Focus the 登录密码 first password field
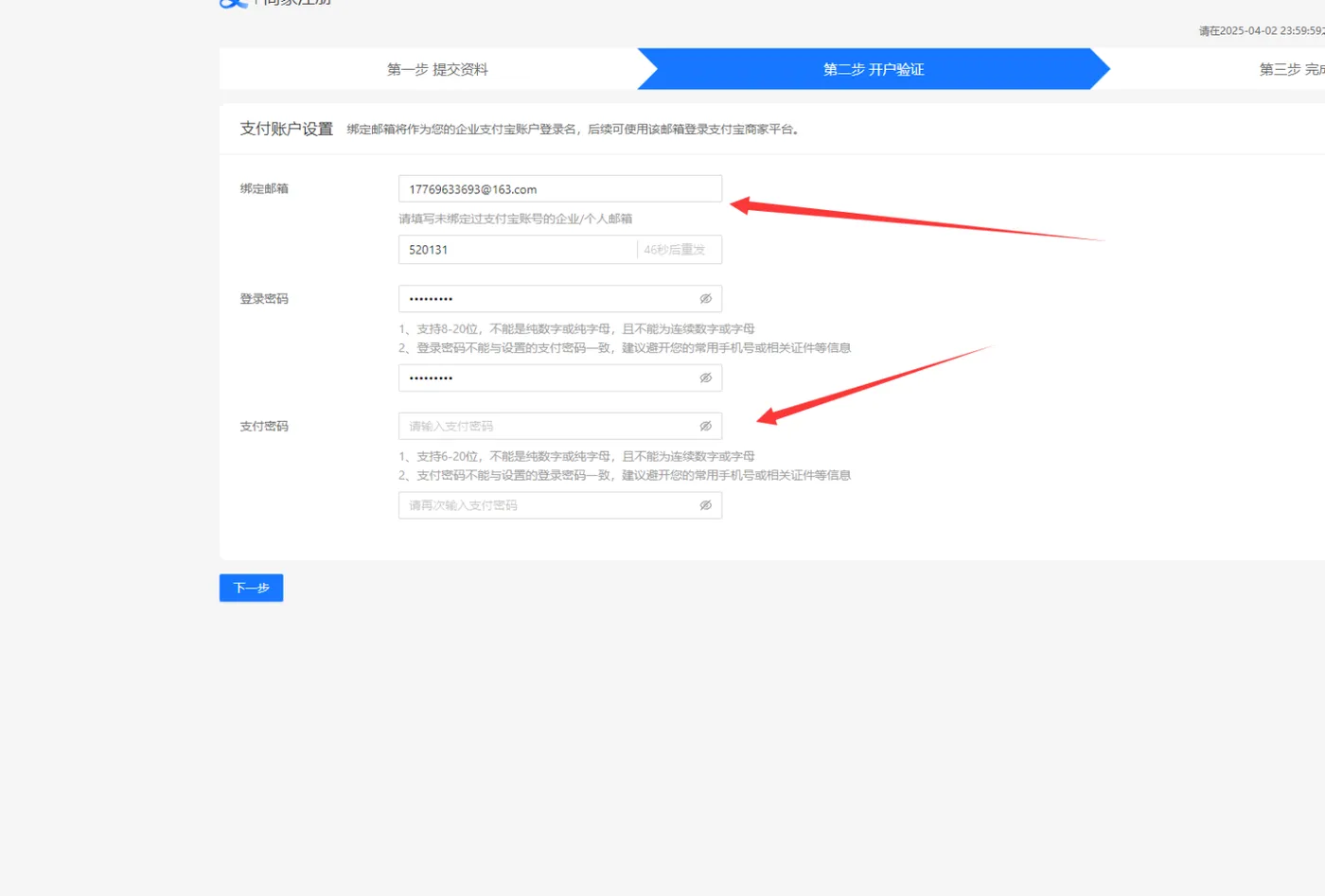This screenshot has width=1325, height=896. click(x=560, y=299)
